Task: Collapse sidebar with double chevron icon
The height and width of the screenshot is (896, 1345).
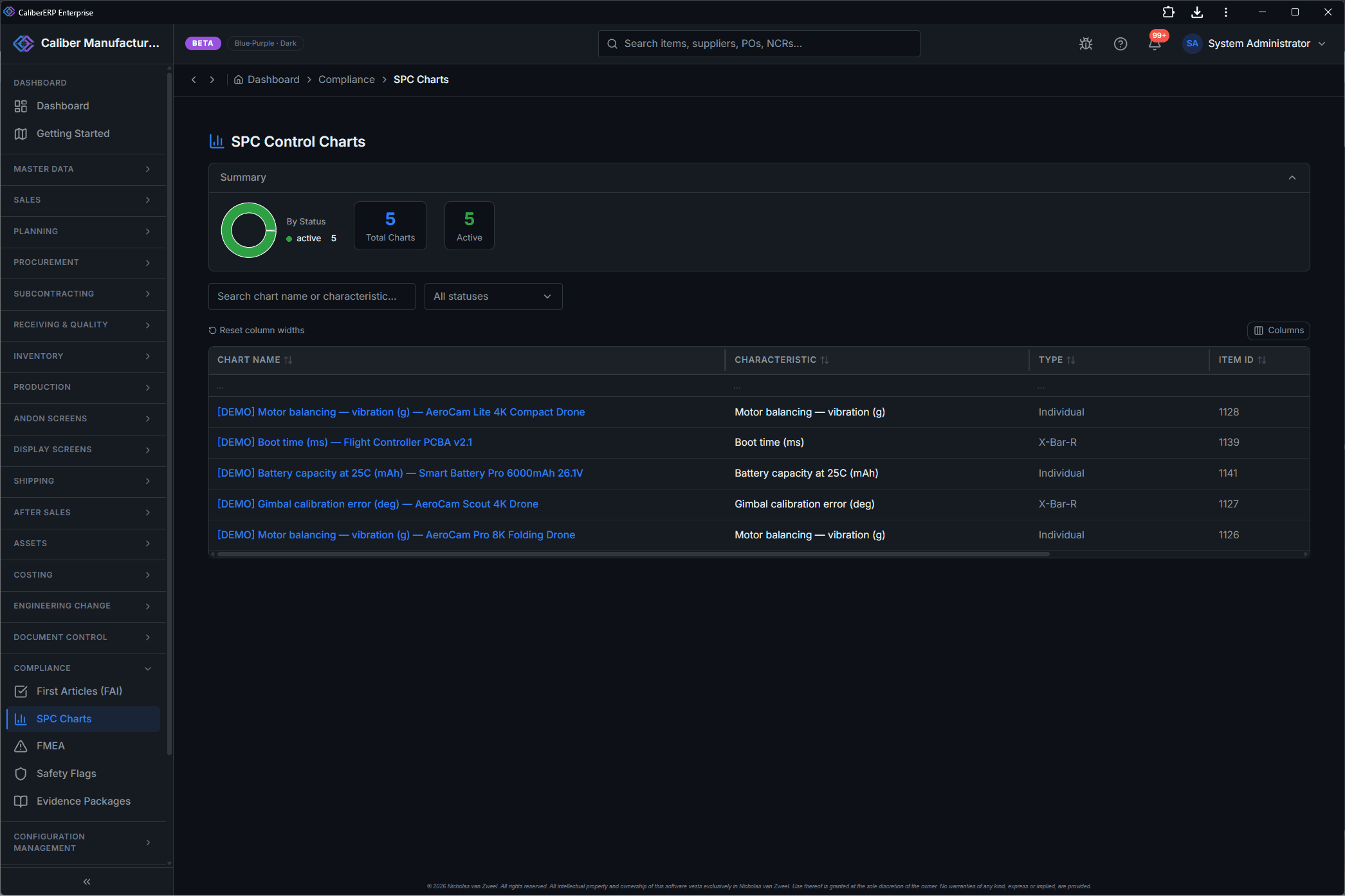Action: tap(87, 882)
